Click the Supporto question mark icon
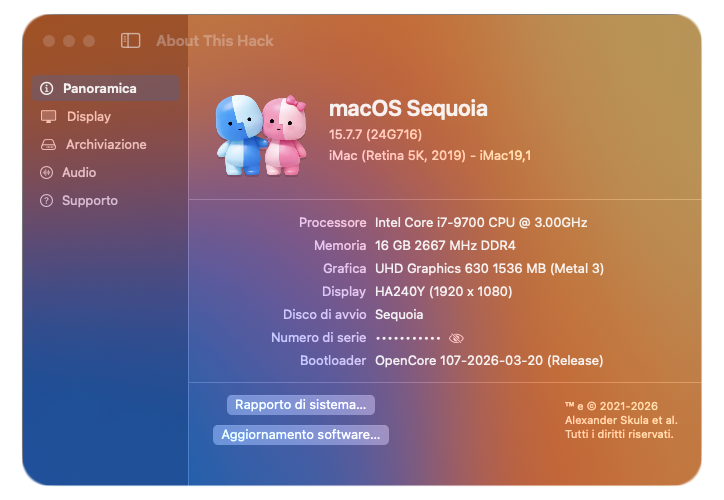Screen dimensions: 724x500 click(x=47, y=201)
